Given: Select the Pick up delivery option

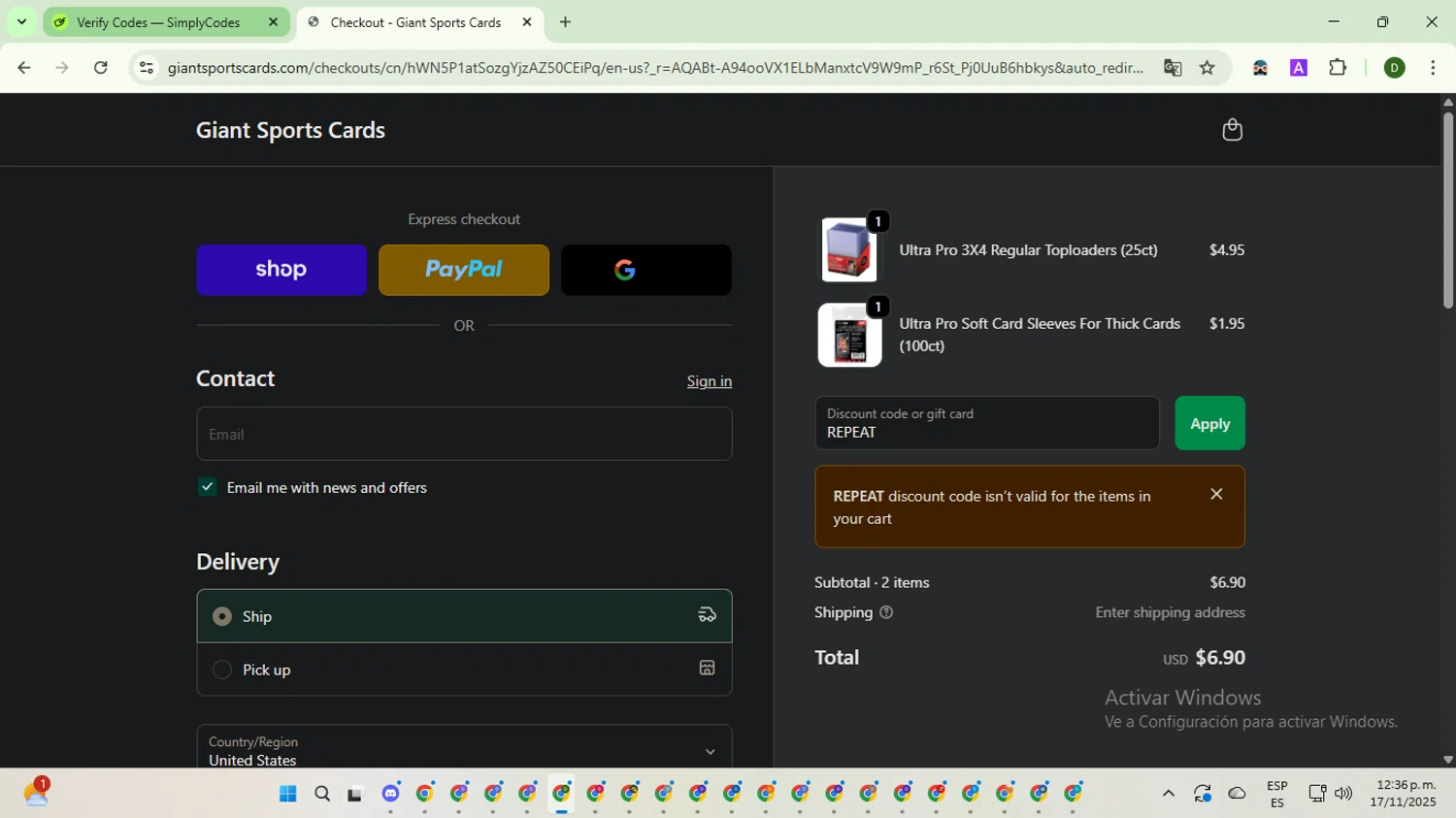Looking at the screenshot, I should click(464, 670).
